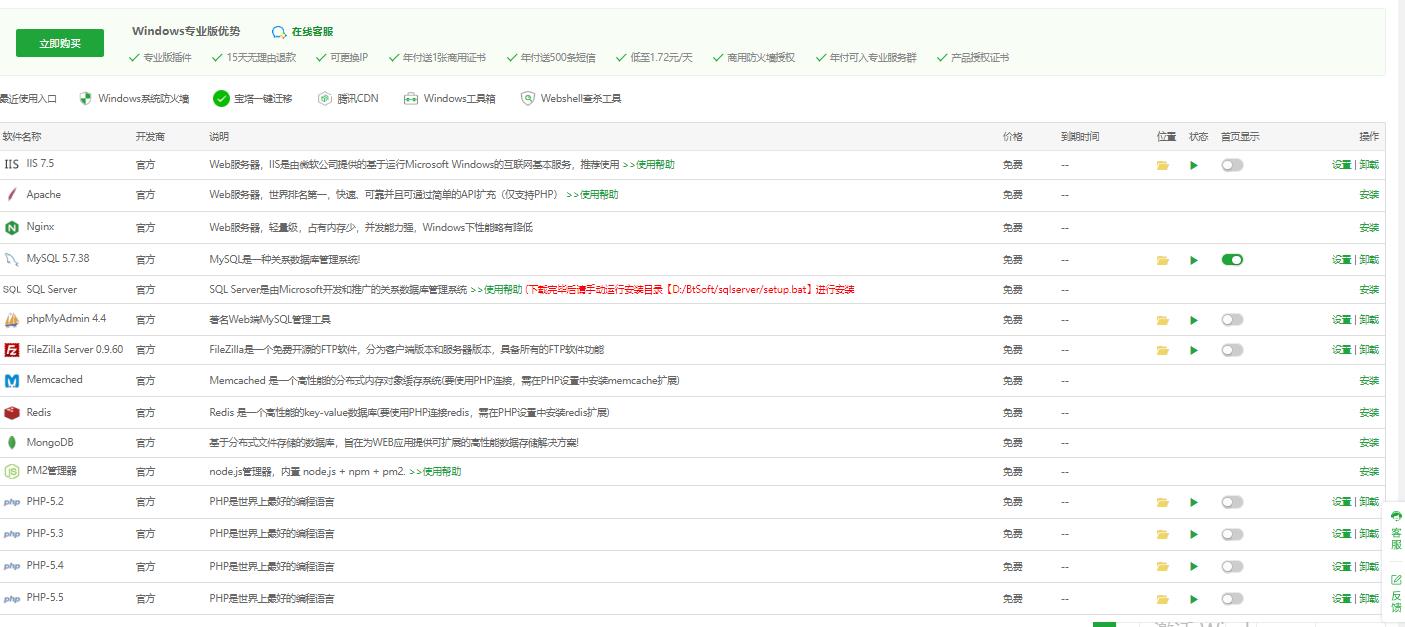The width and height of the screenshot is (1405, 627).
Task: Click the green 立即购买 button
Action: [60, 43]
